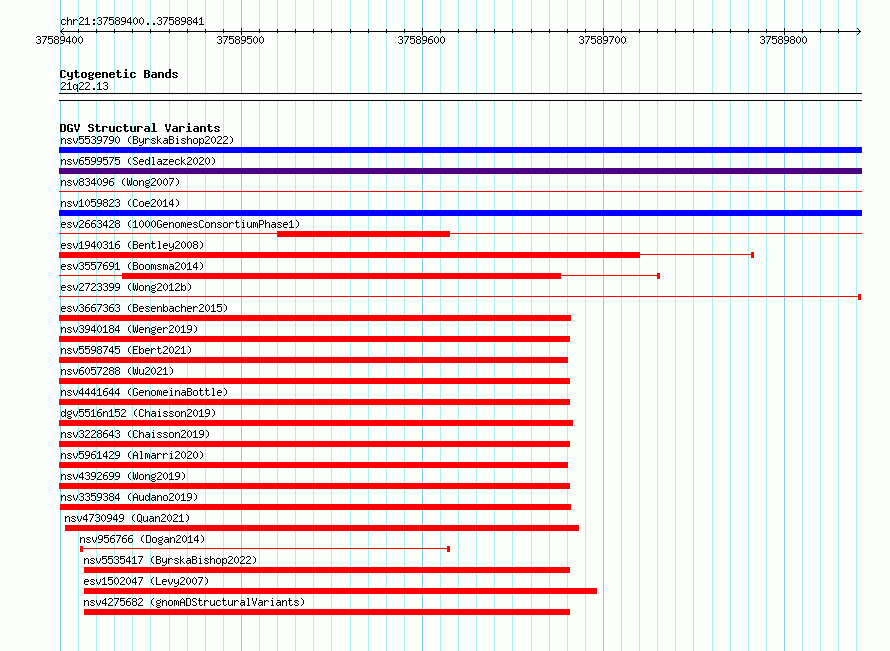Click the nsv5961429 (Almarri2020) label

[x=132, y=455]
